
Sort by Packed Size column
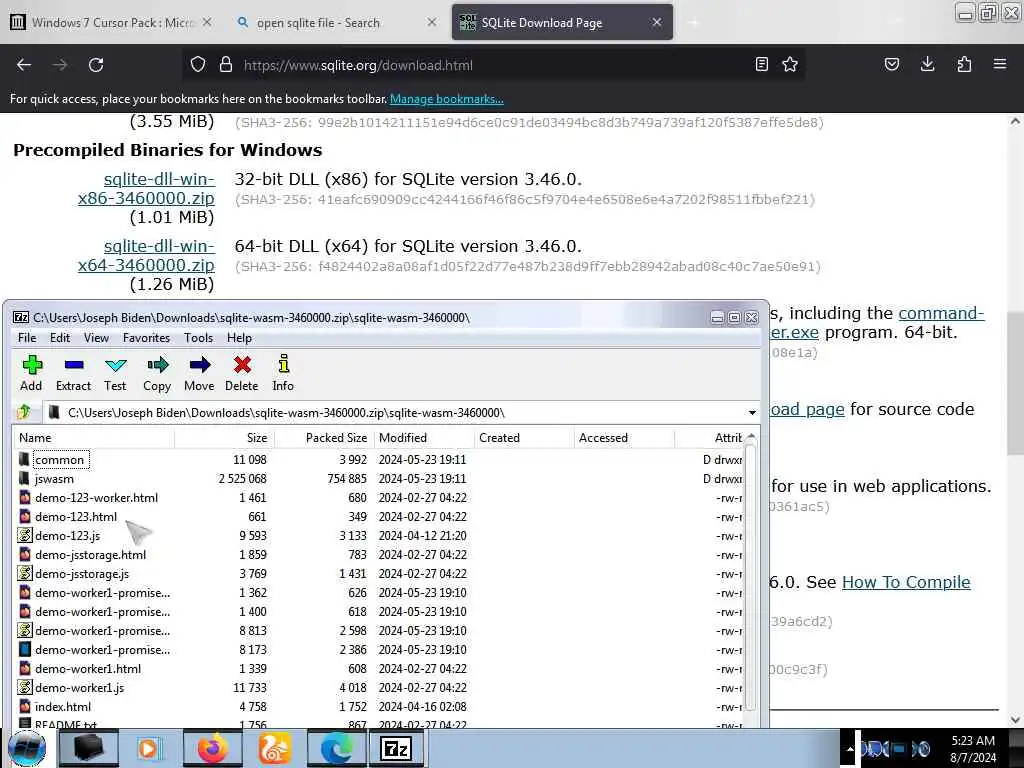coord(324,438)
